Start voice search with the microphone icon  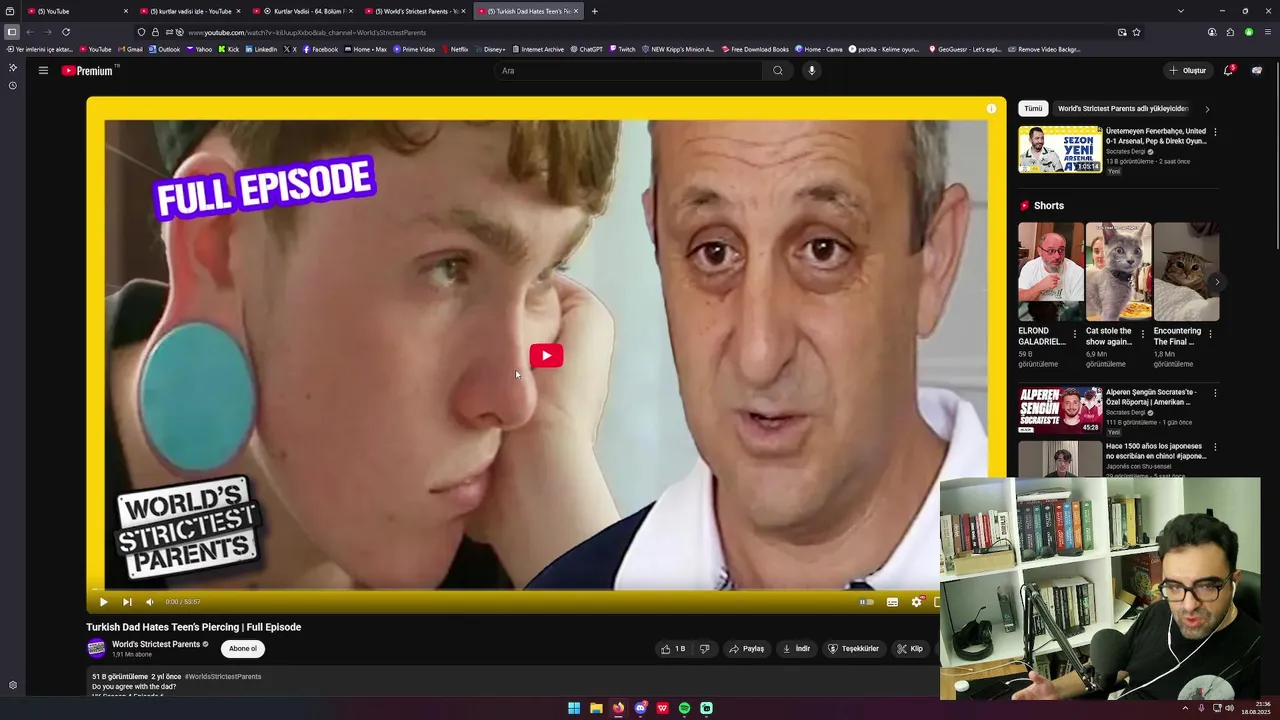point(811,70)
